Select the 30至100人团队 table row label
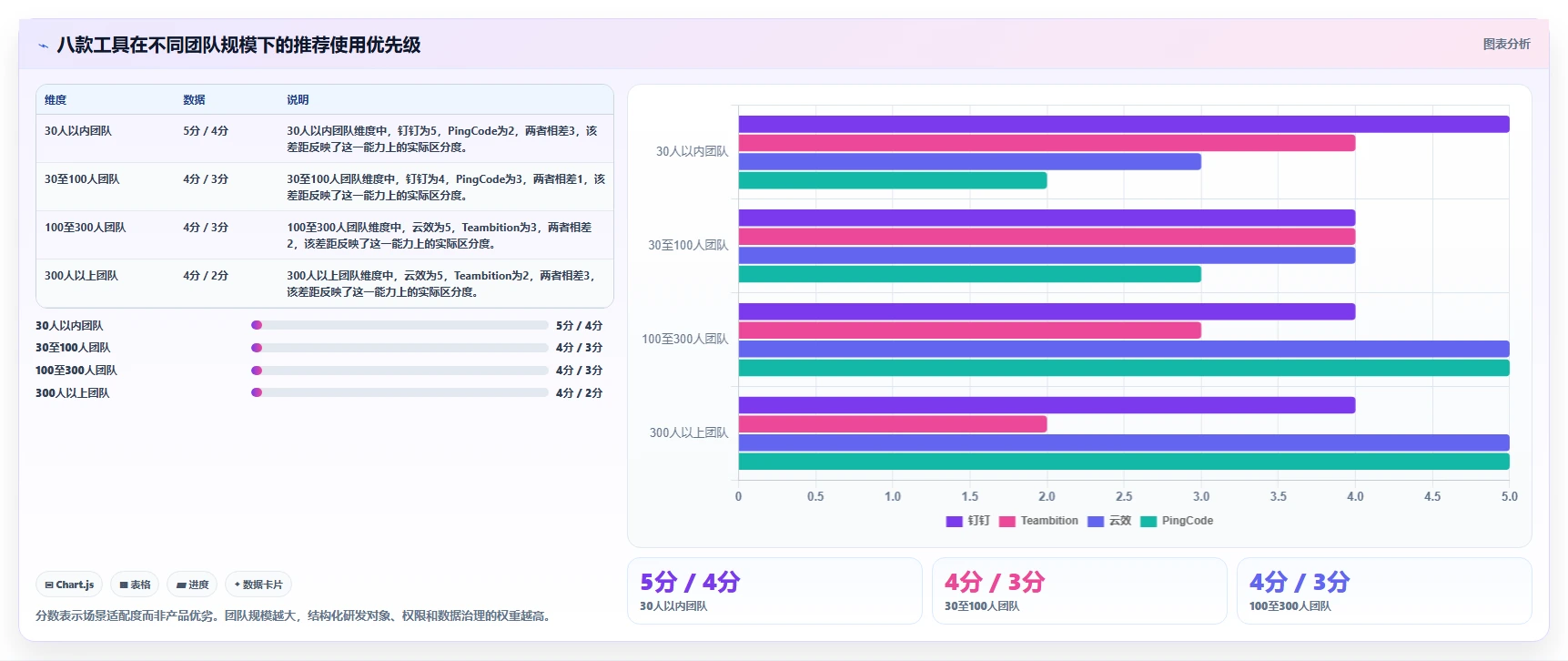1568x661 pixels. [x=82, y=179]
